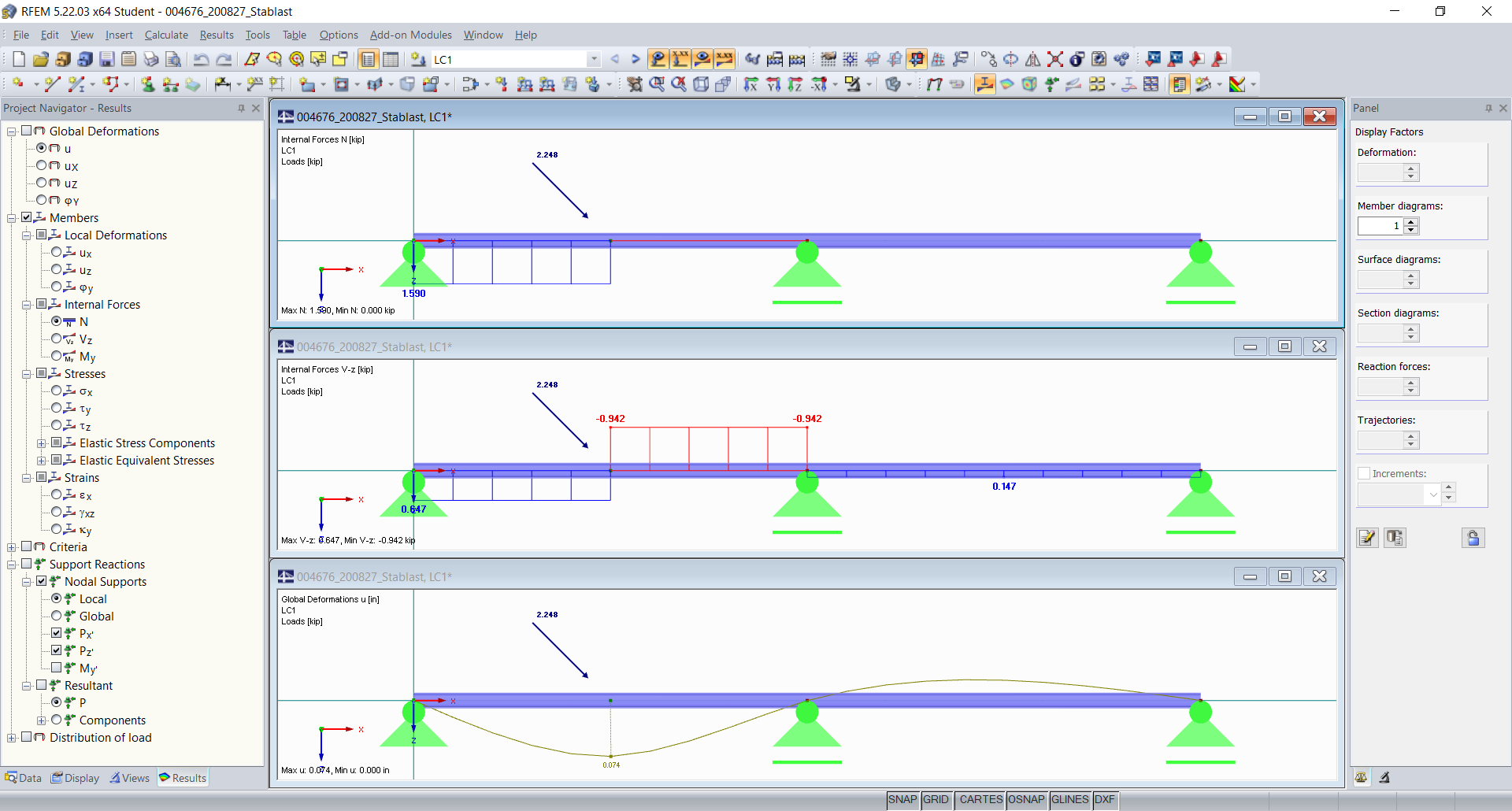
Task: Select the N internal forces radio button
Action: [x=56, y=321]
